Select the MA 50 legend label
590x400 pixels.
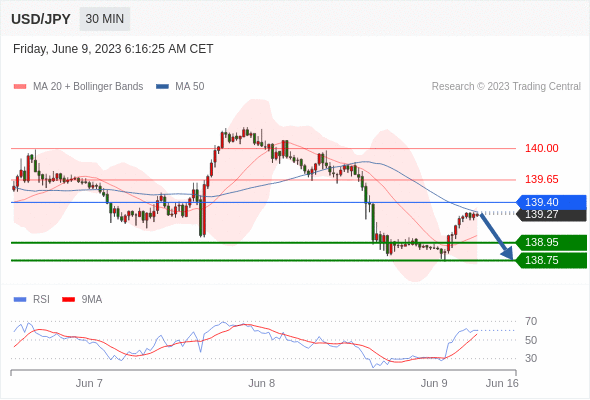[190, 87]
